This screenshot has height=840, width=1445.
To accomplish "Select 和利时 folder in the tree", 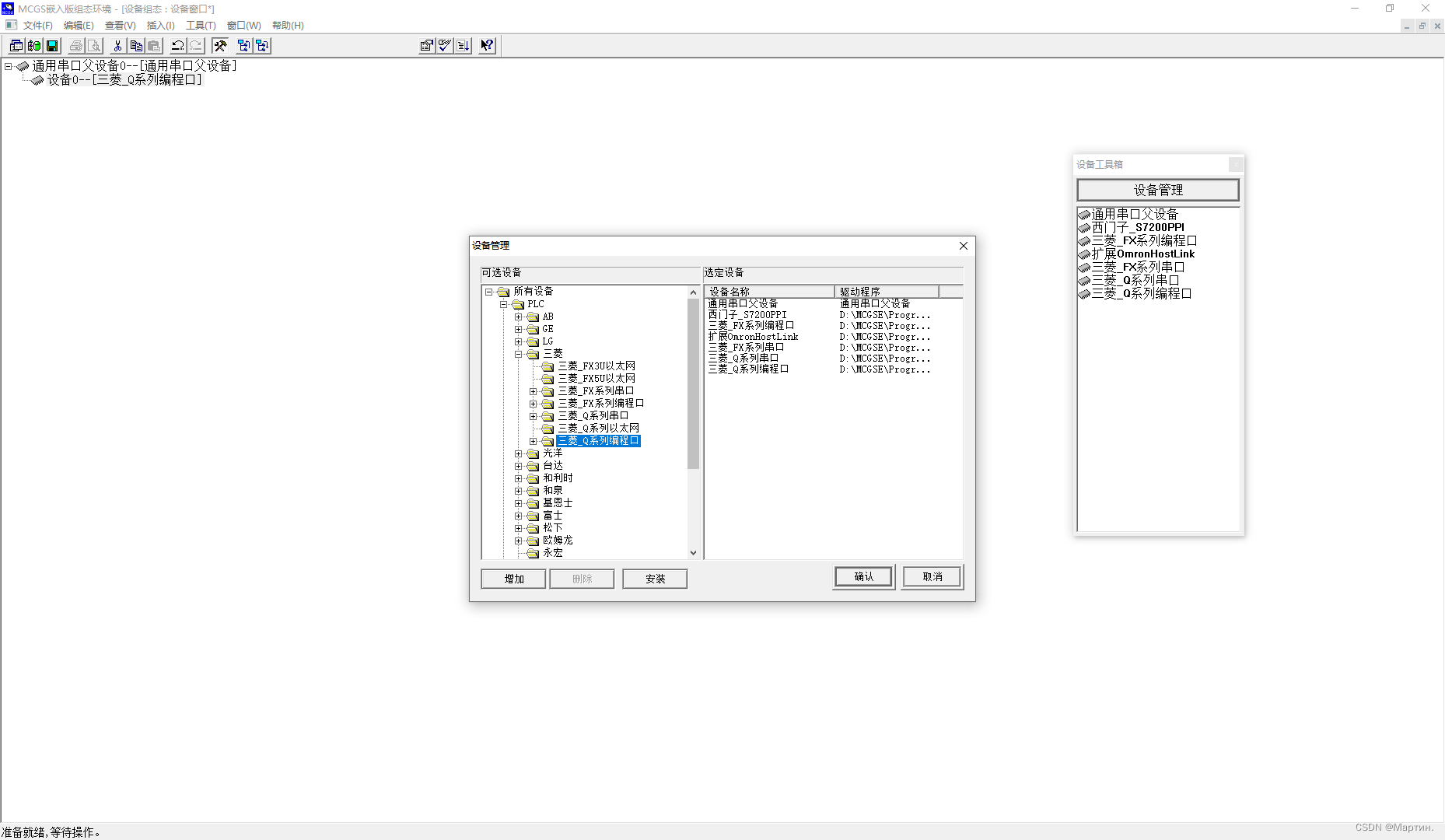I will [x=558, y=478].
